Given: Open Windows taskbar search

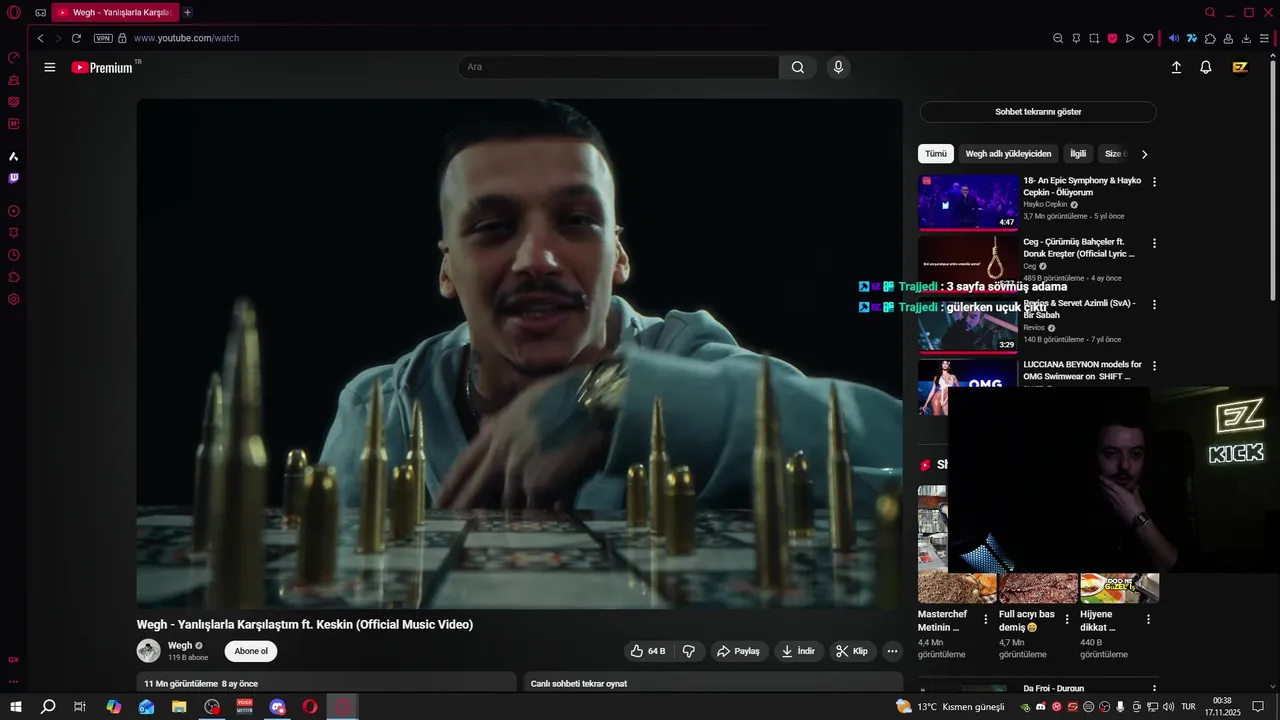Looking at the screenshot, I should pos(48,707).
